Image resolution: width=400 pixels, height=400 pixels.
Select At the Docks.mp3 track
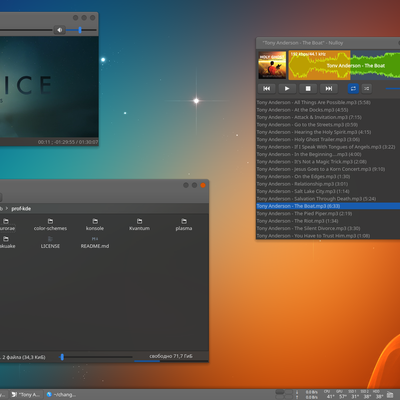tap(328, 110)
